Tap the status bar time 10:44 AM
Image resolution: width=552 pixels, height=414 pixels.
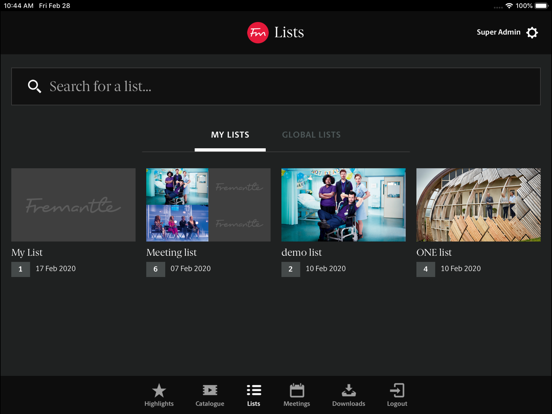tap(18, 6)
